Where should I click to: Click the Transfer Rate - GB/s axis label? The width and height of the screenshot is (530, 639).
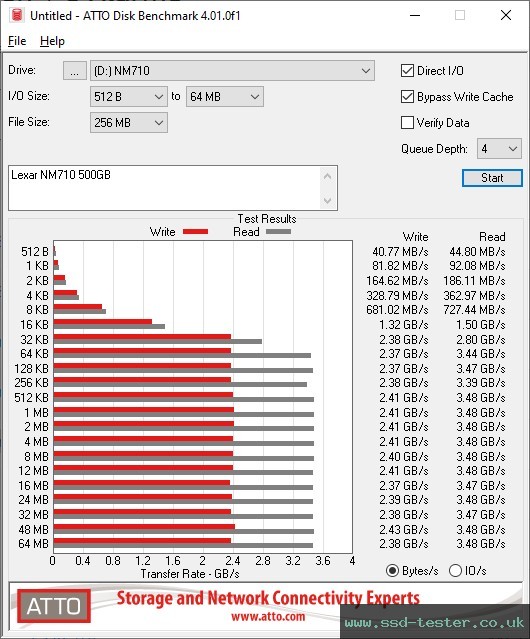tap(190, 574)
